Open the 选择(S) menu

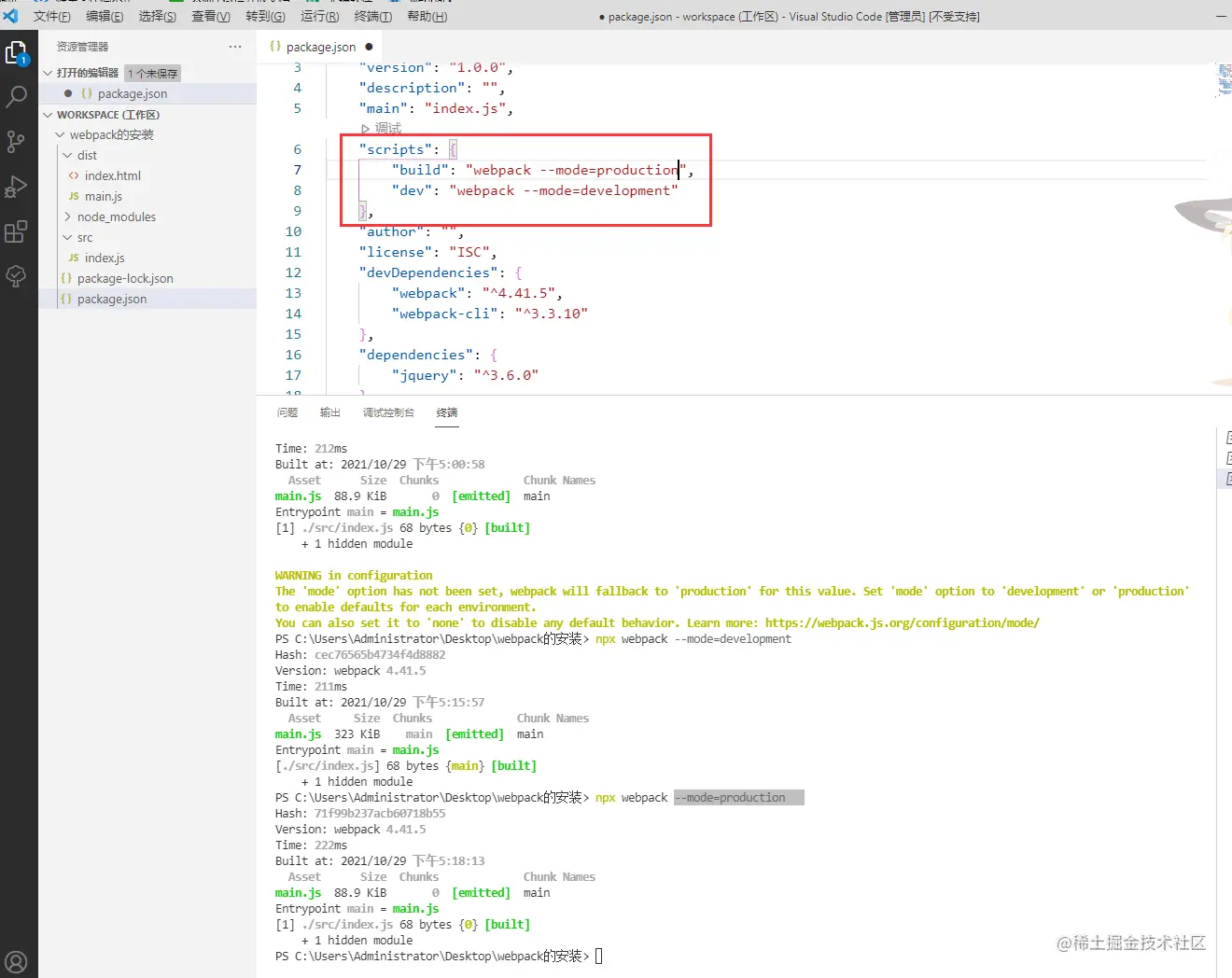click(157, 16)
